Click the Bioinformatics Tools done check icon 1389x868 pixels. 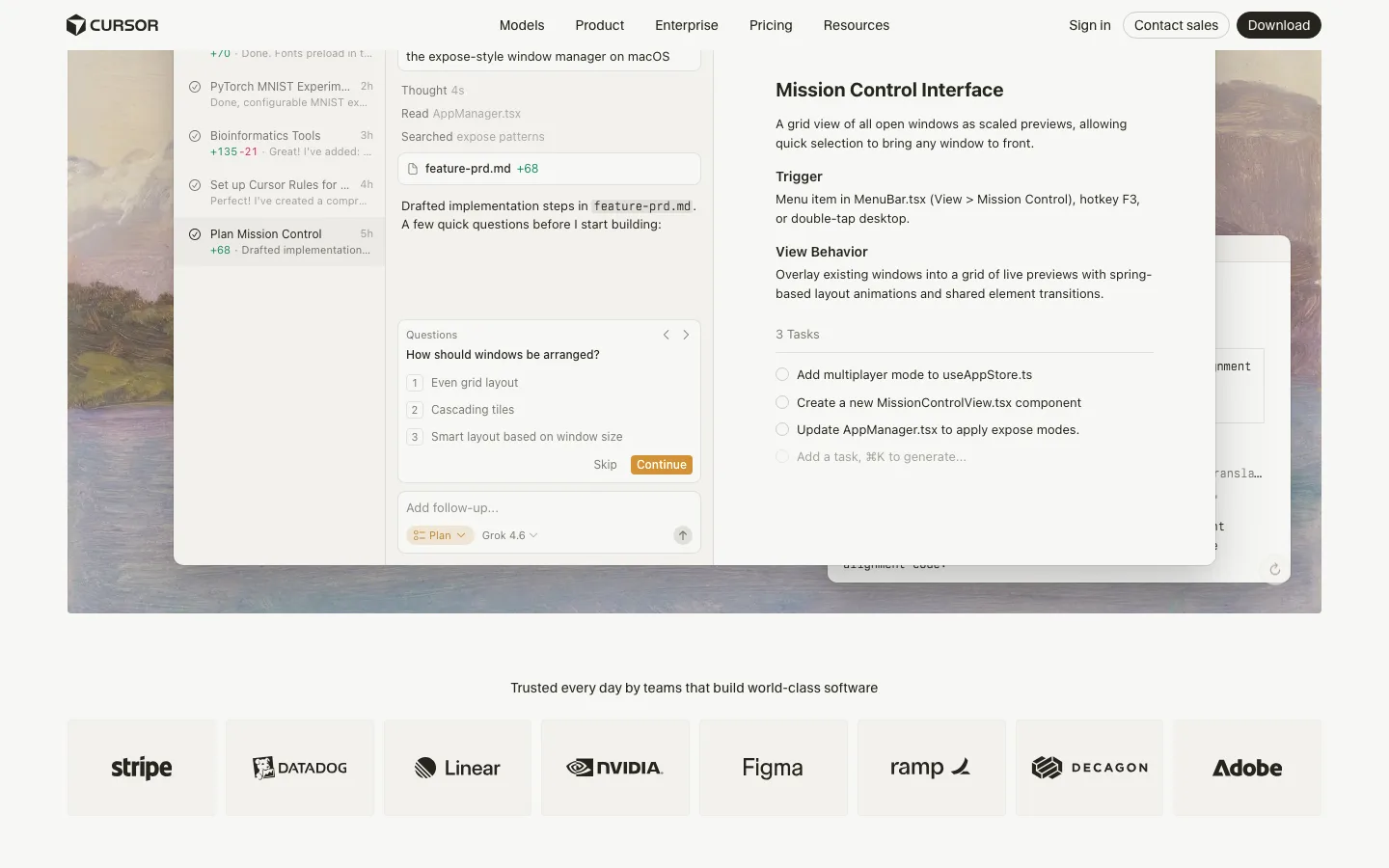click(x=195, y=136)
